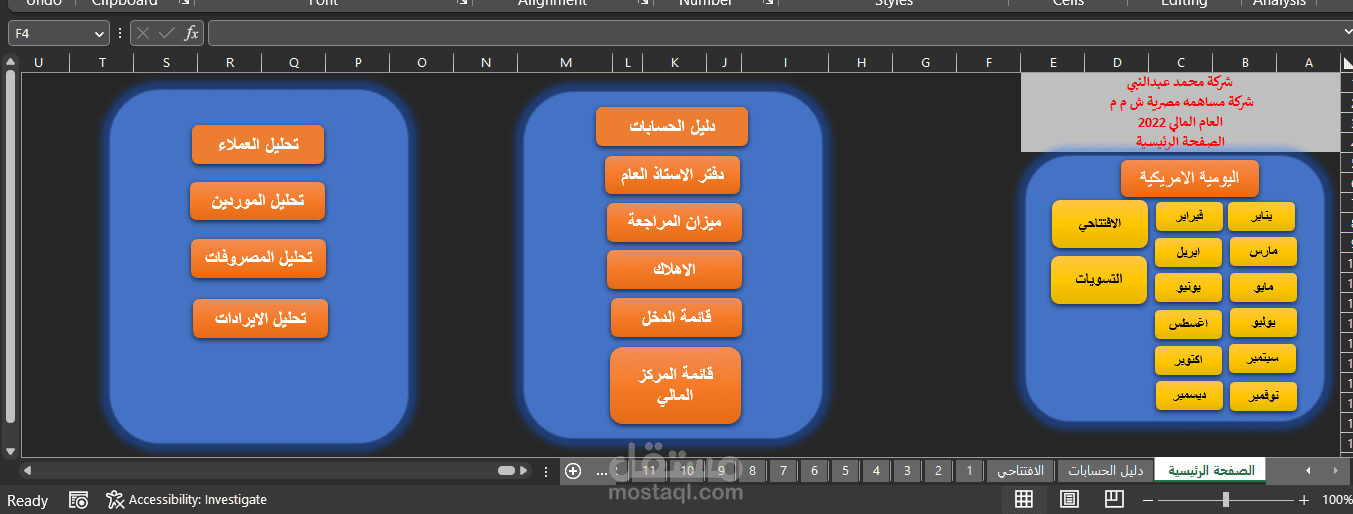
Task: Click the ابريل month button
Action: 1188,252
